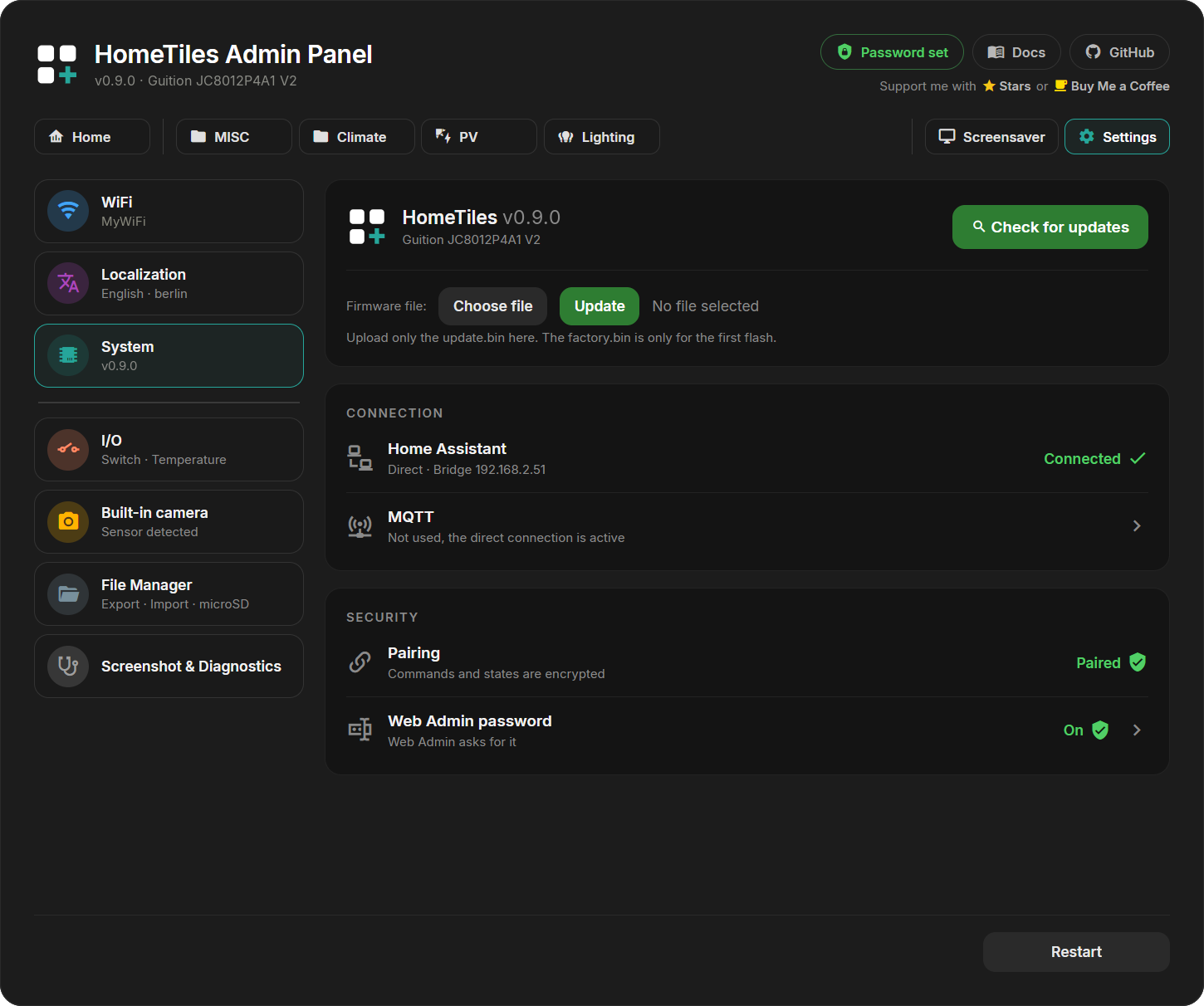Click the WiFi signal icon in sidebar
Image resolution: width=1204 pixels, height=1006 pixels.
pyautogui.click(x=68, y=211)
